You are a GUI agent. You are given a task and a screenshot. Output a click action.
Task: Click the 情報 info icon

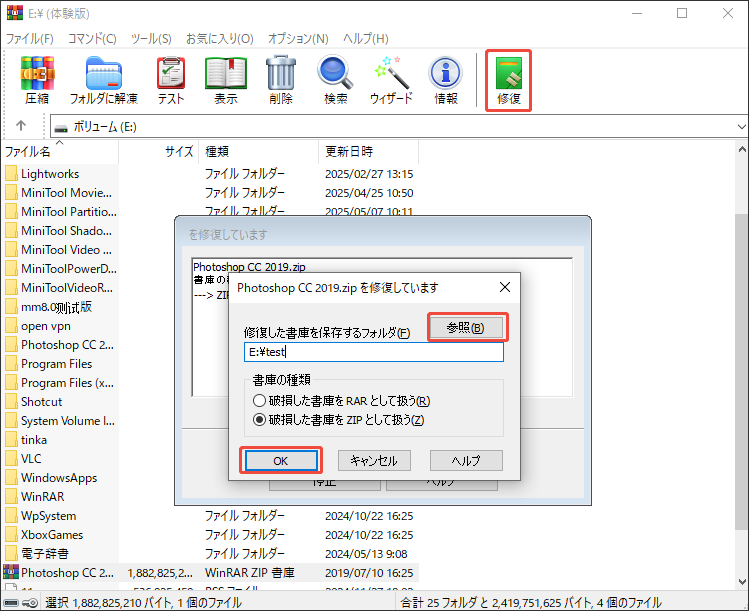(446, 73)
